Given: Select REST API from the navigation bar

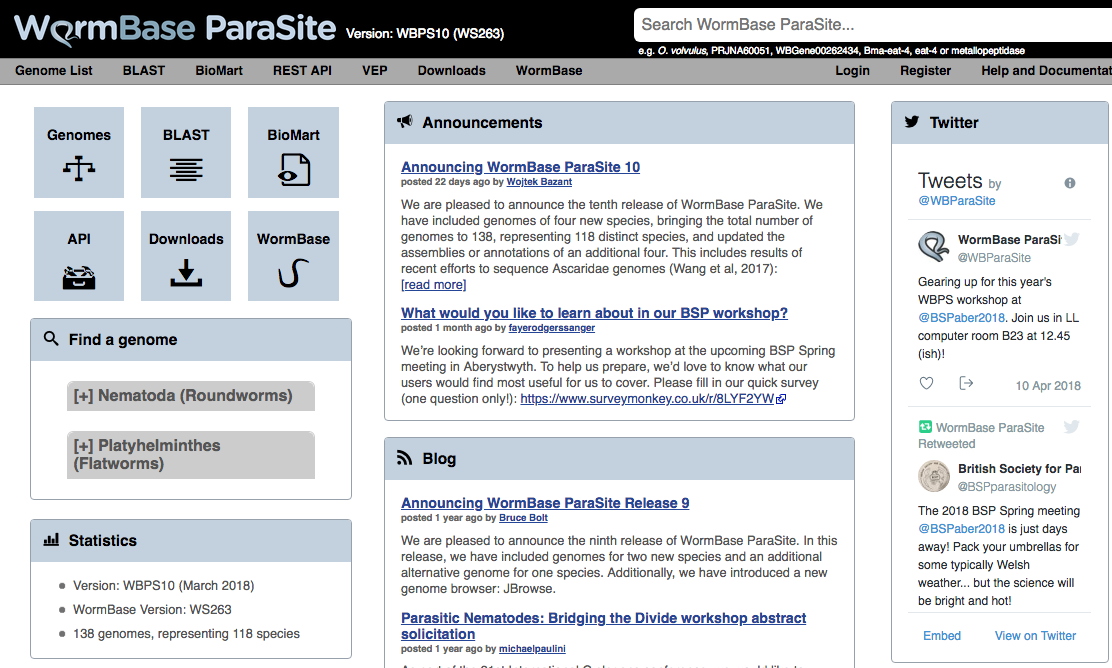Looking at the screenshot, I should 302,71.
